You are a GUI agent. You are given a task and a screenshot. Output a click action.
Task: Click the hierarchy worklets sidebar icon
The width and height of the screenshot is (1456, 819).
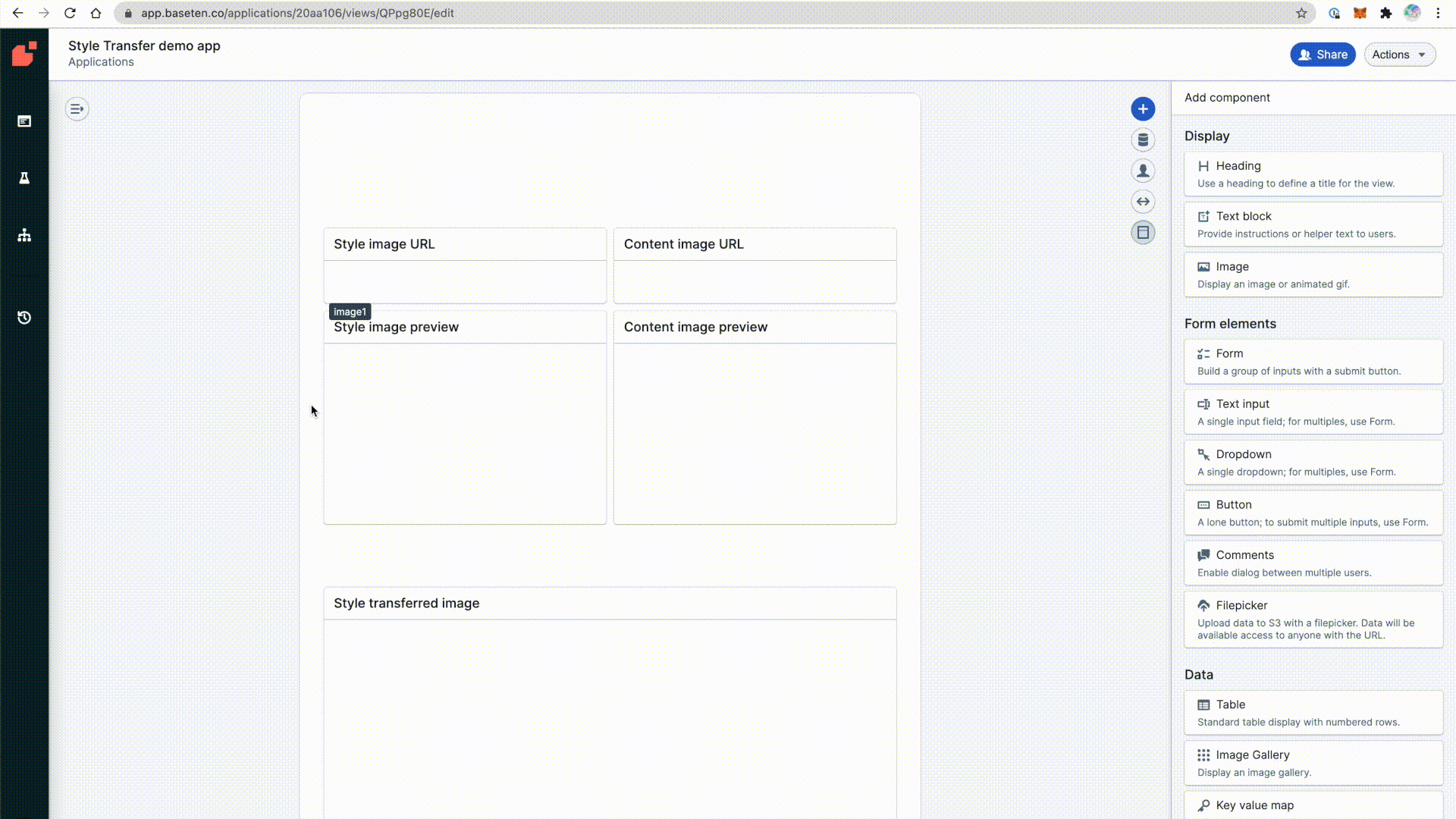click(24, 235)
